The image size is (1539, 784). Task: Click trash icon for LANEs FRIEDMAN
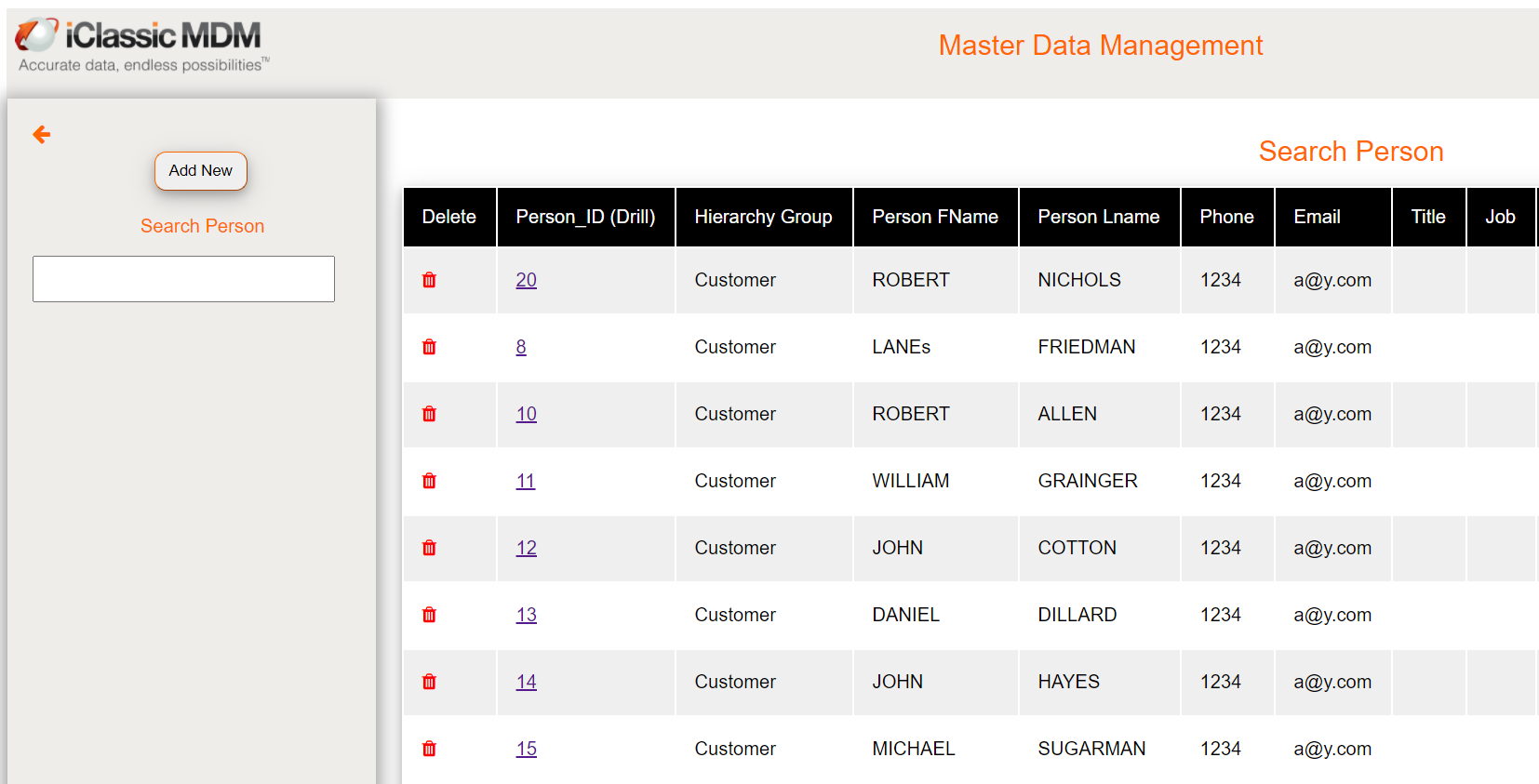pos(429,347)
